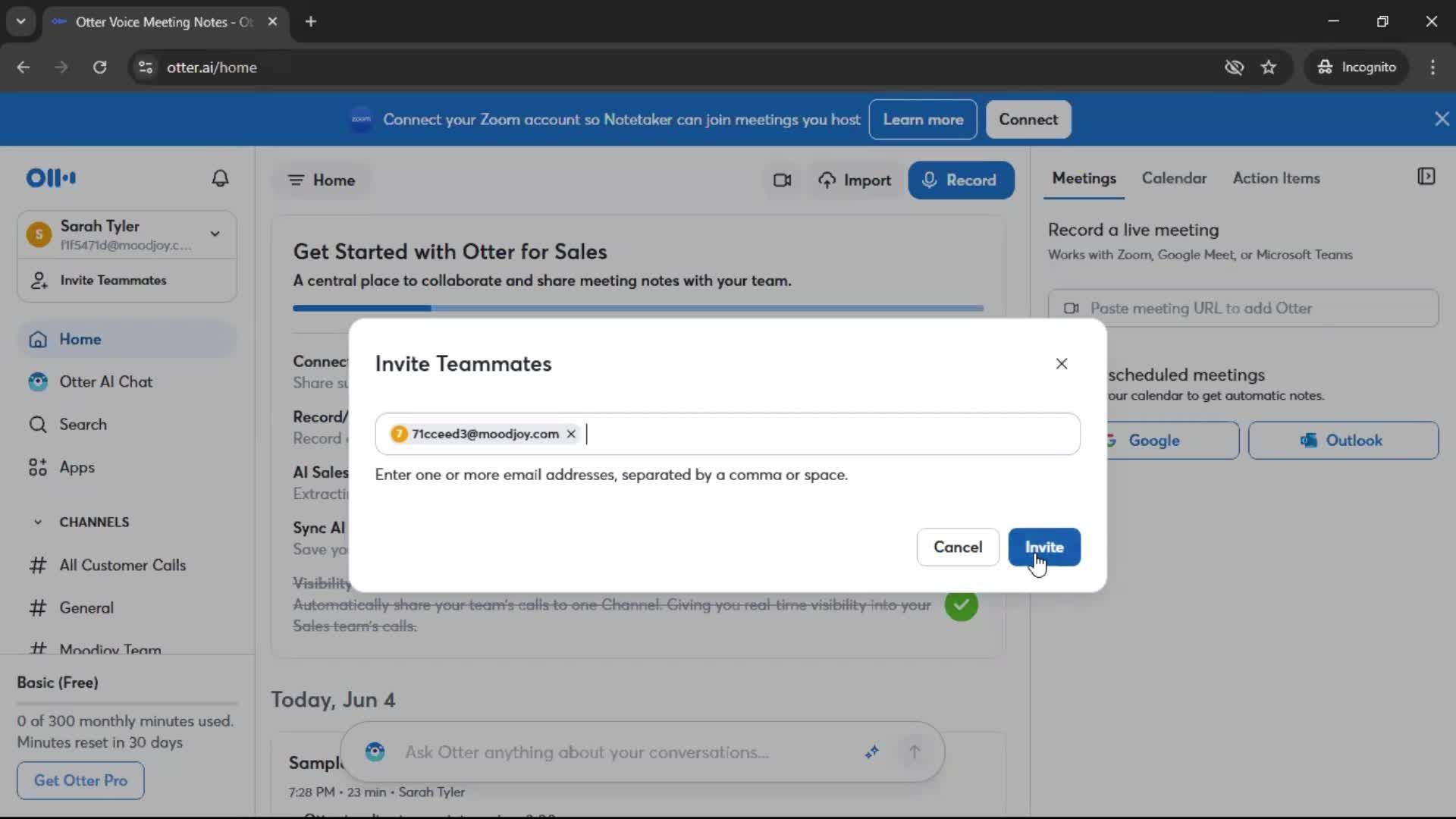Open Invite Teammates in the sidebar
The image size is (1456, 819).
(x=127, y=281)
